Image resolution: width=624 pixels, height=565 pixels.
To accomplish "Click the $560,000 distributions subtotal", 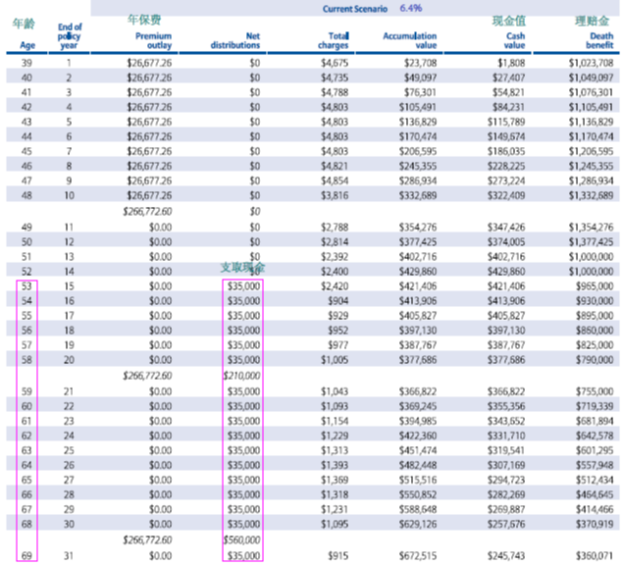I will (242, 540).
